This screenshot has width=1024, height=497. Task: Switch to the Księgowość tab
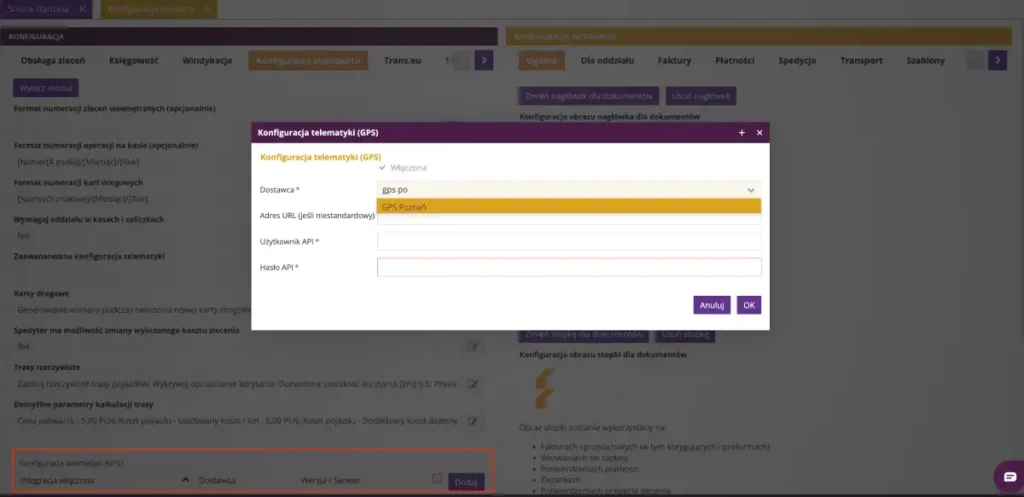pyautogui.click(x=134, y=61)
